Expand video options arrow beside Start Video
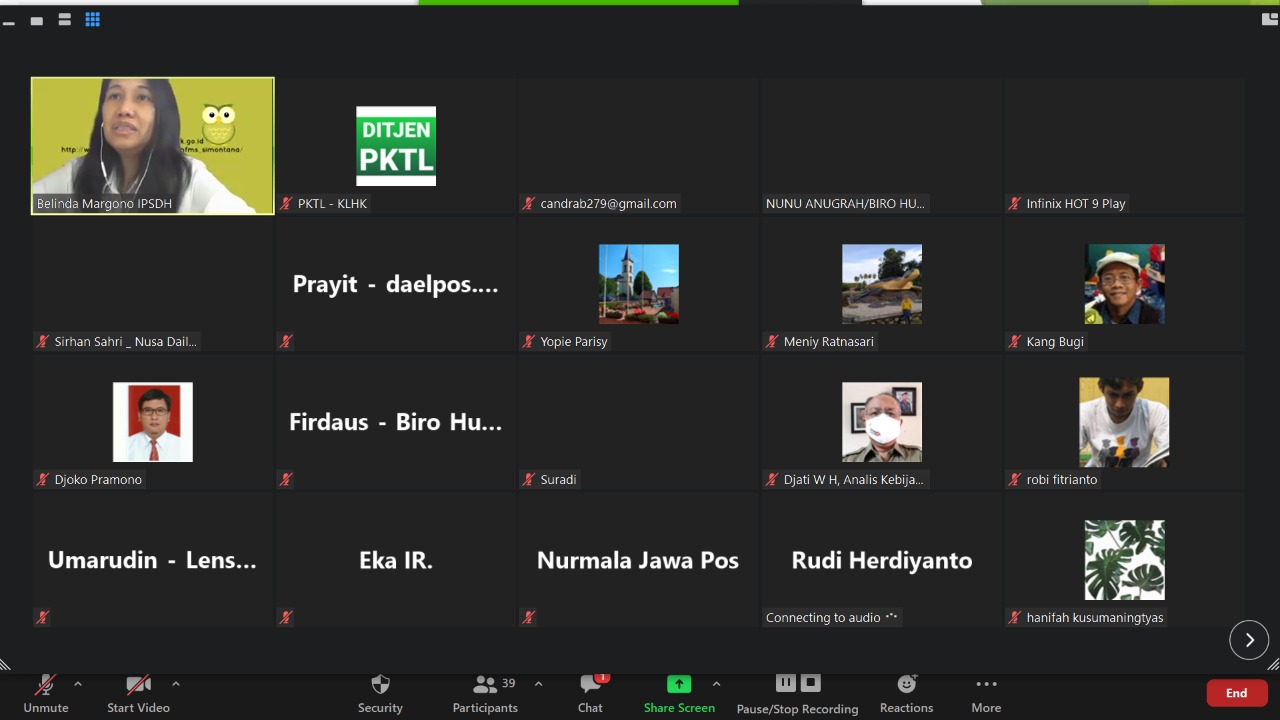The width and height of the screenshot is (1280, 720). [176, 684]
